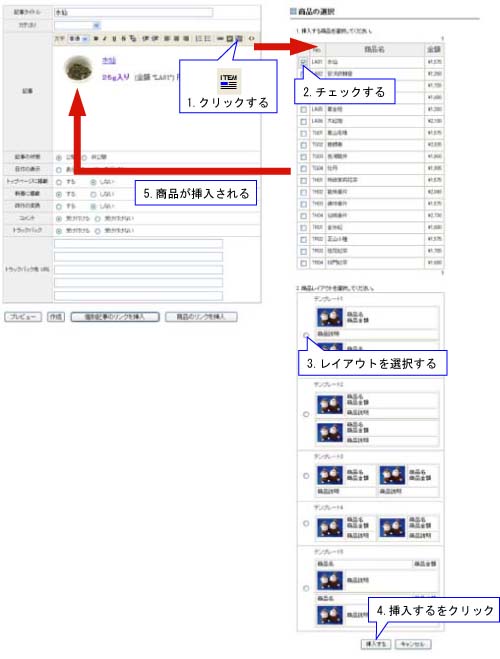Apply underline using the editor toolbar icon

[x=114, y=39]
